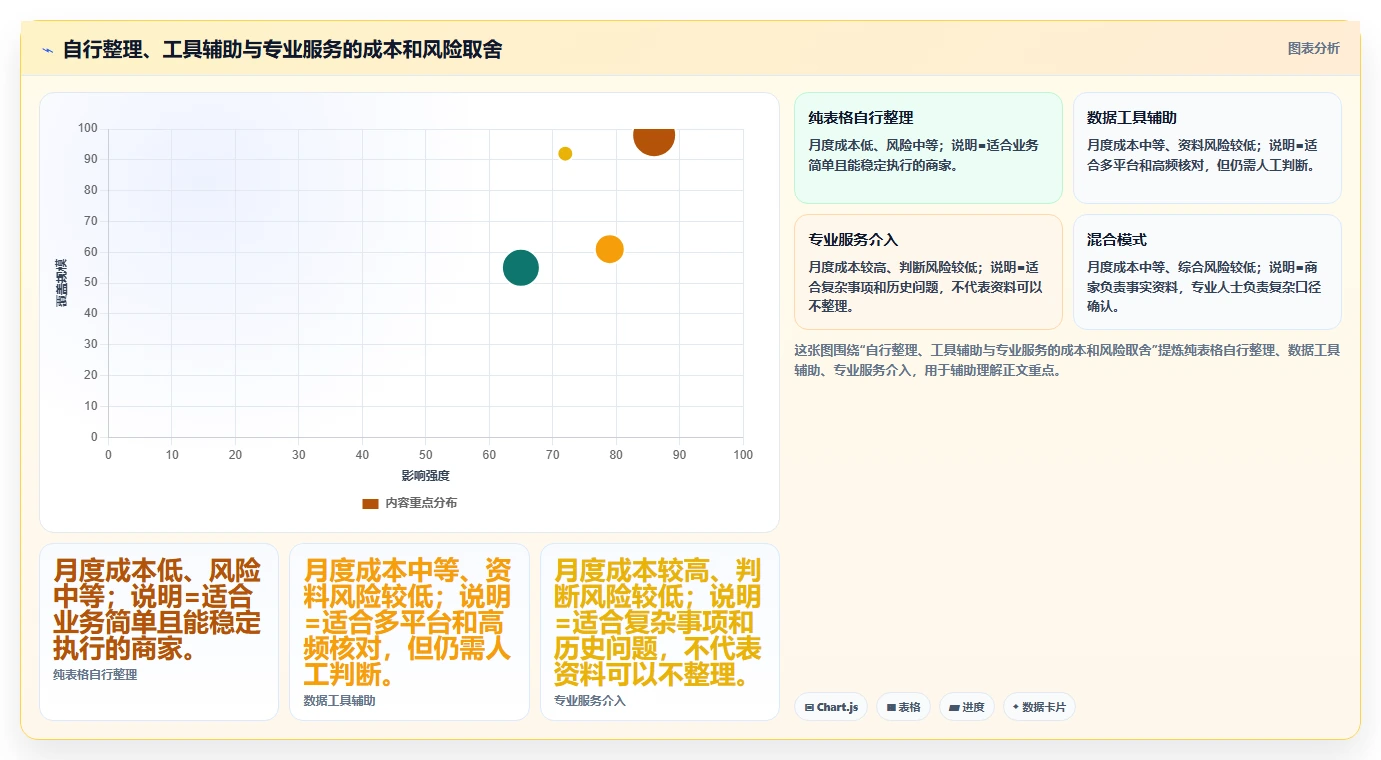Click the small yellow bubble on chart

point(565,153)
